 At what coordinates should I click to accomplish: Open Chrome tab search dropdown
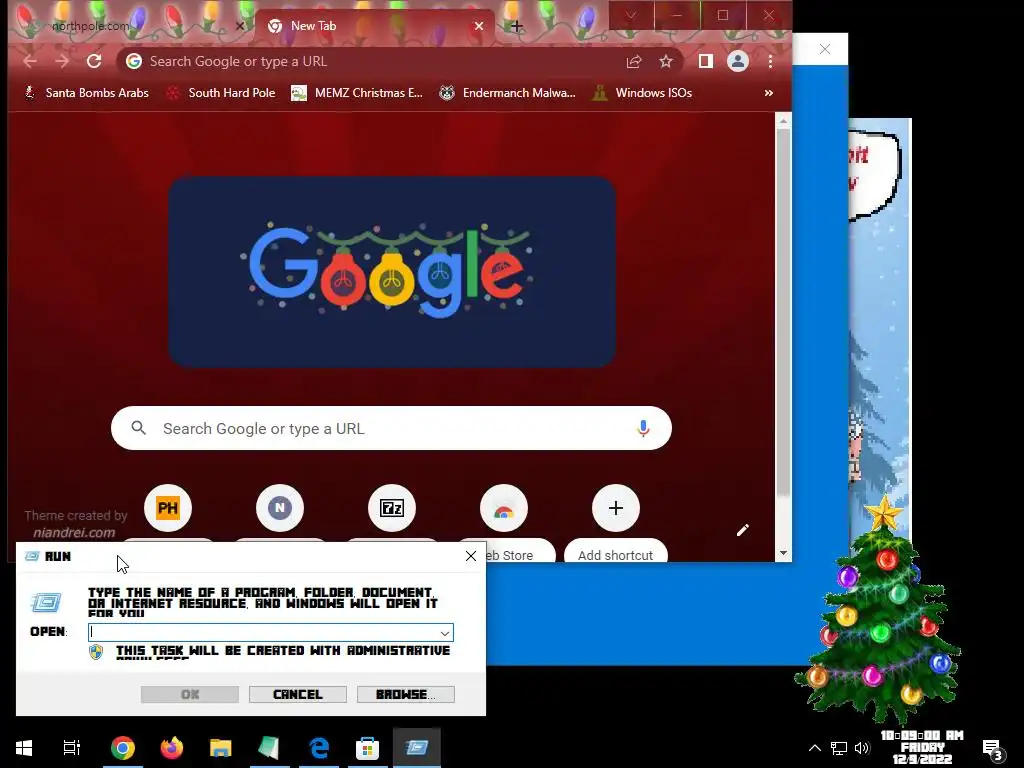pyautogui.click(x=631, y=15)
